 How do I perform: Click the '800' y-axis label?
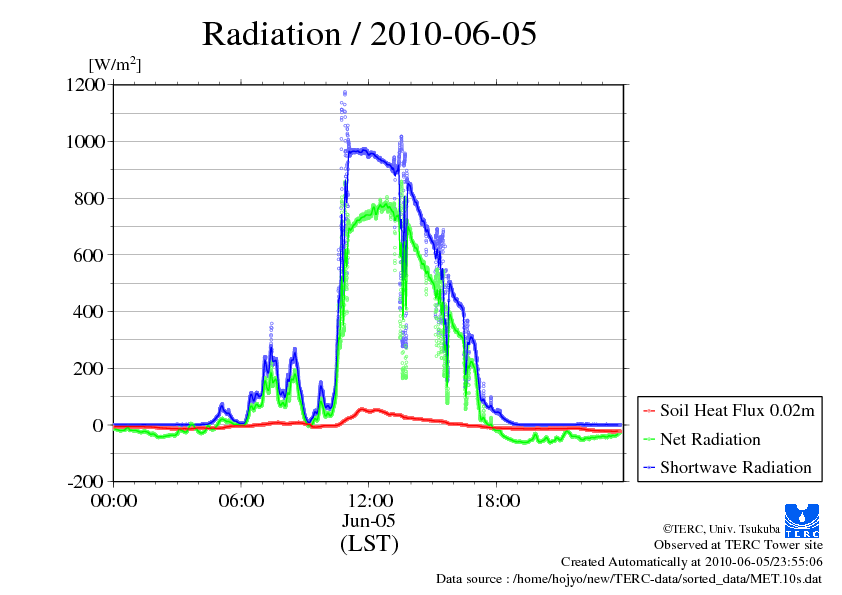(x=89, y=199)
